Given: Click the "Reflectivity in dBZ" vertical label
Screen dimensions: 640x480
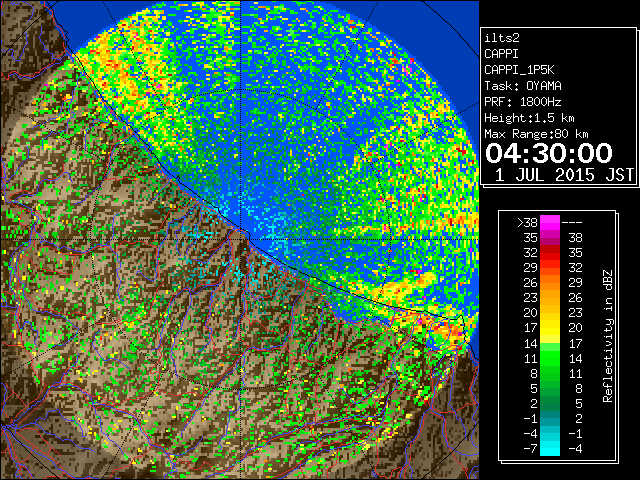Looking at the screenshot, I should [607, 336].
